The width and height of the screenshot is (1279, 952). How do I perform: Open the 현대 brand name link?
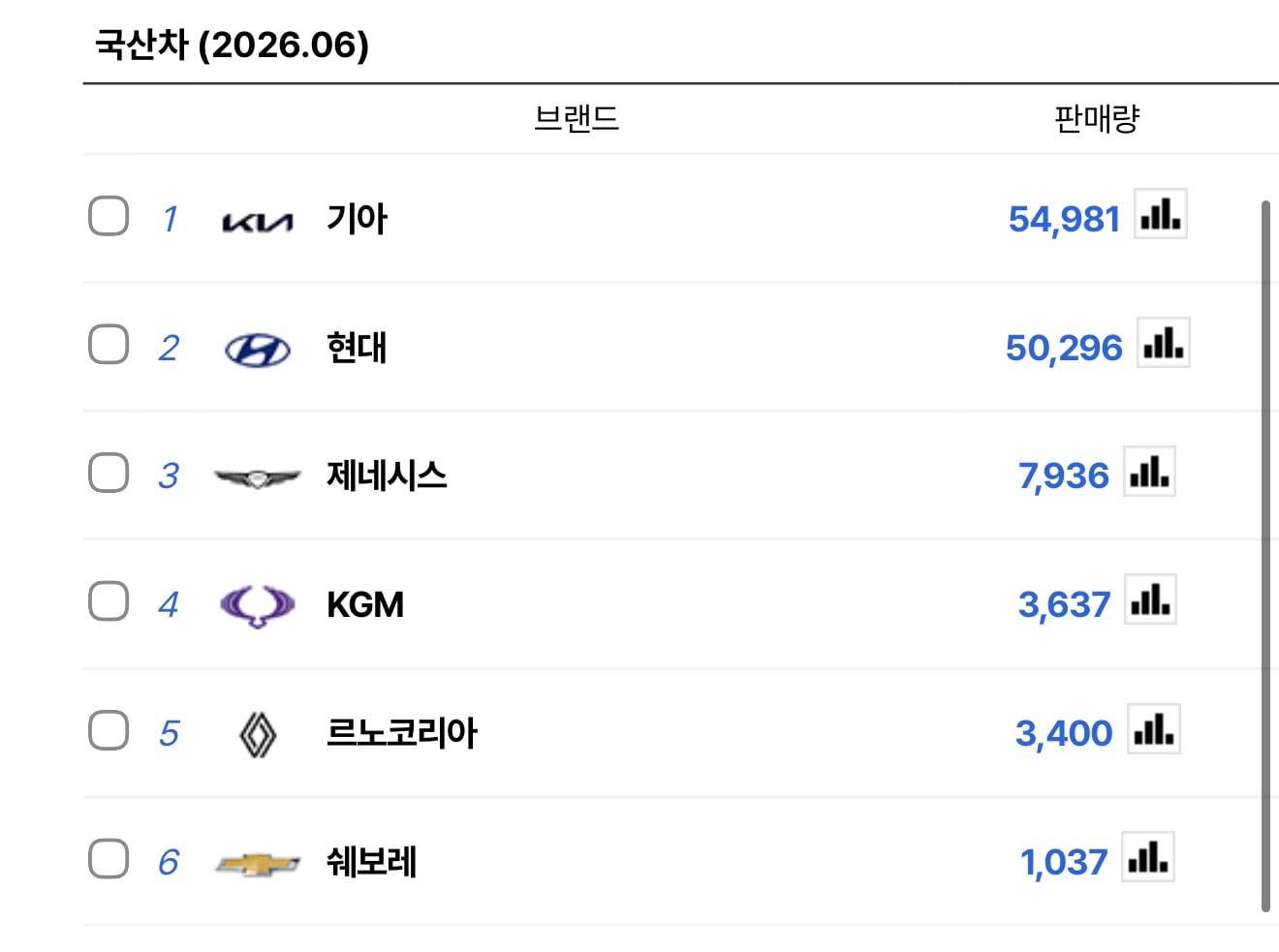click(357, 347)
